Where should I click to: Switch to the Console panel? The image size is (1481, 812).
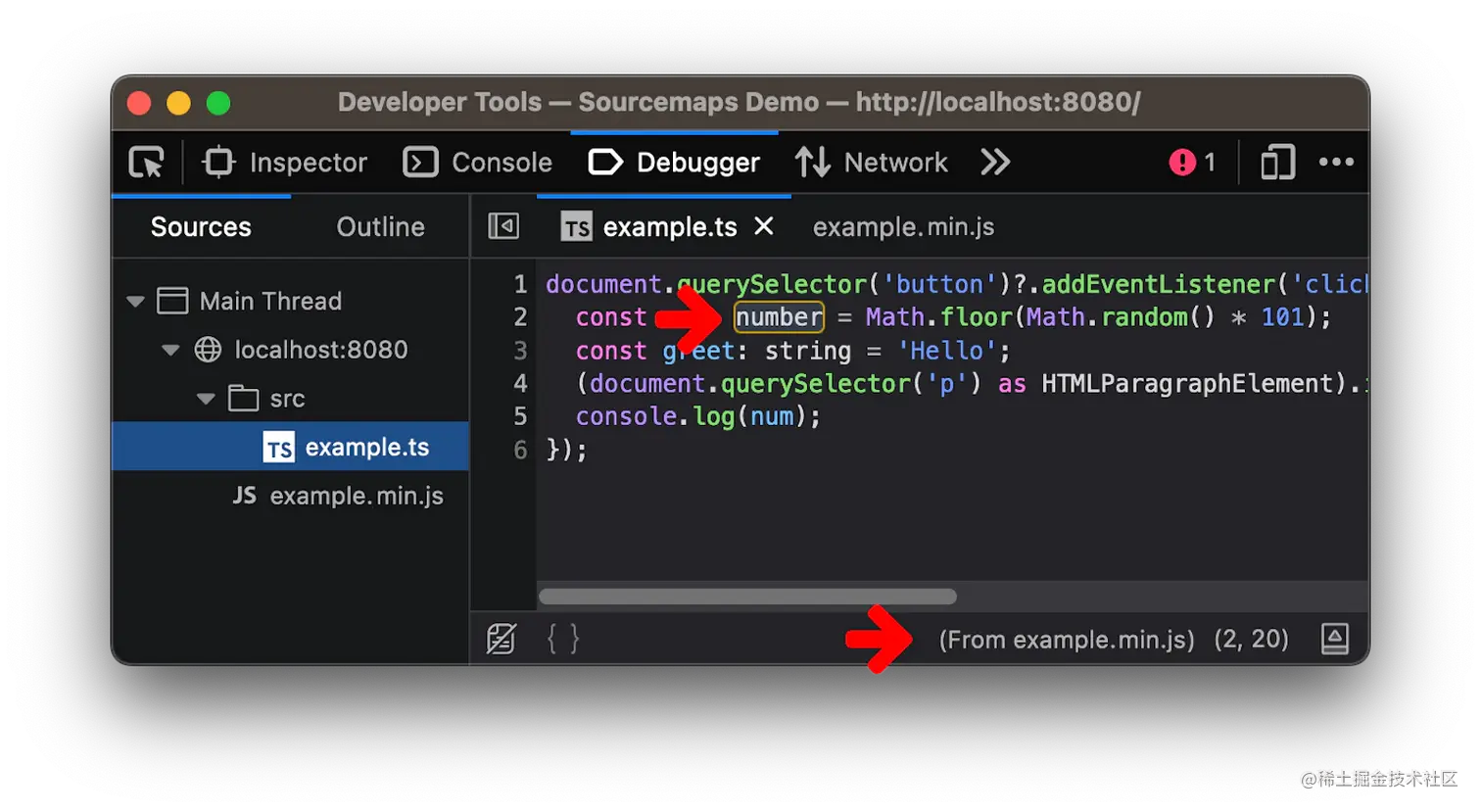(478, 163)
